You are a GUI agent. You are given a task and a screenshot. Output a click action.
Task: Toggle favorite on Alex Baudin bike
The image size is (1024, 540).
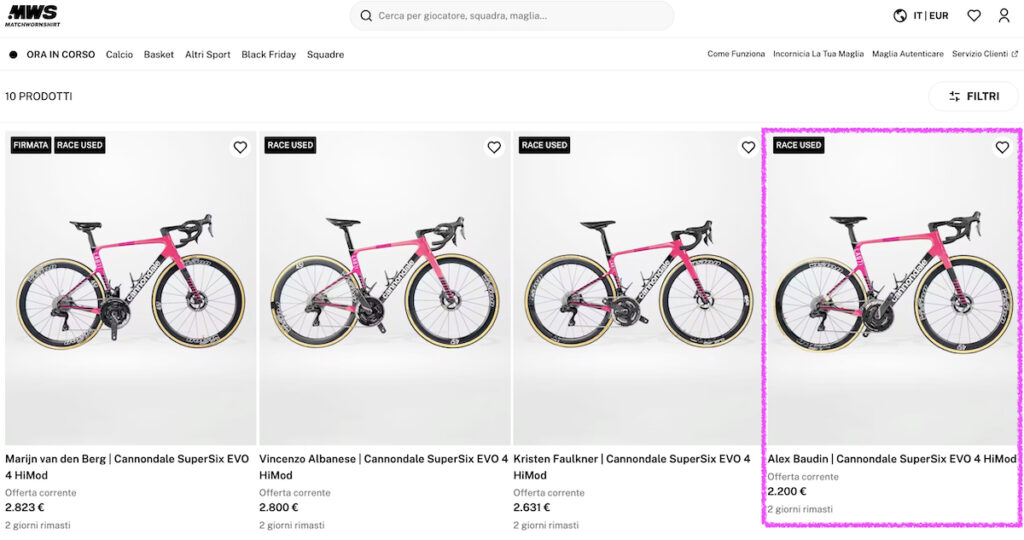(1002, 147)
